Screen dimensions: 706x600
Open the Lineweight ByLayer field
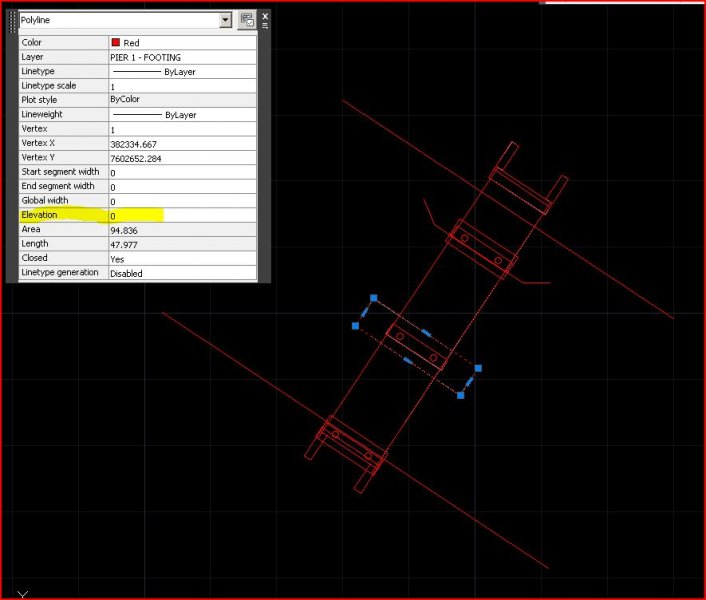tap(180, 115)
